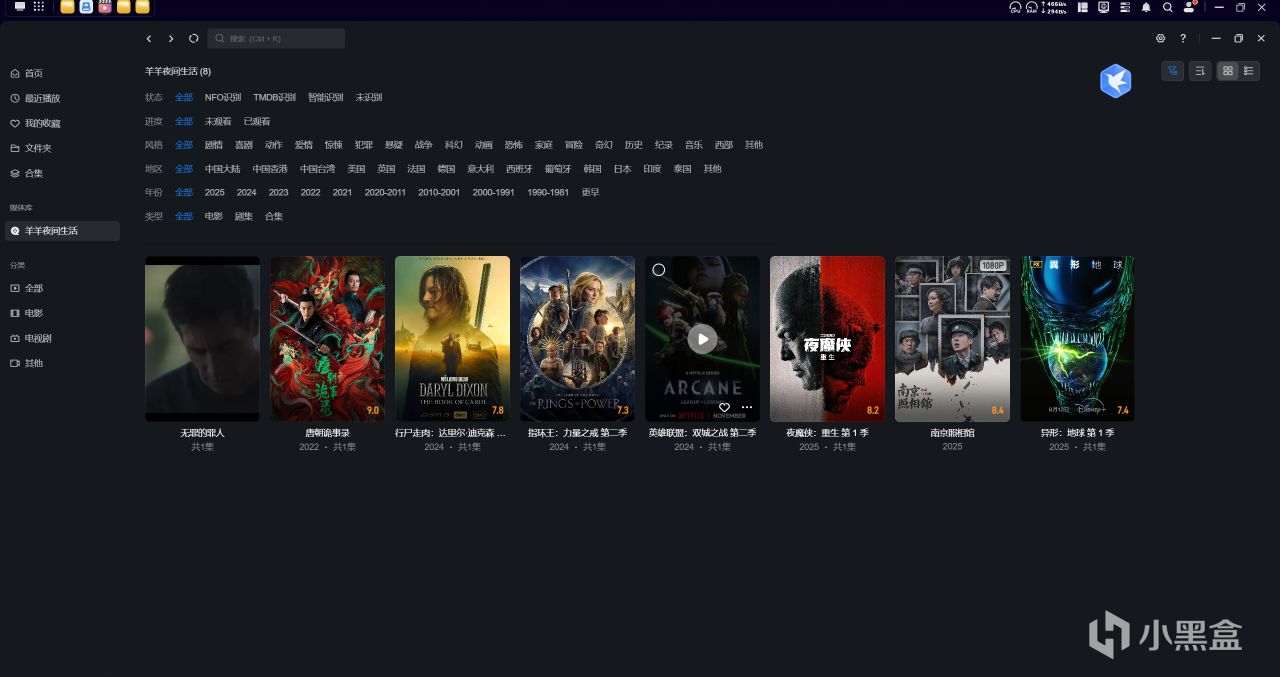Image resolution: width=1280 pixels, height=677 pixels.
Task: Open the app grid launcher in top bar
Action: click(39, 7)
